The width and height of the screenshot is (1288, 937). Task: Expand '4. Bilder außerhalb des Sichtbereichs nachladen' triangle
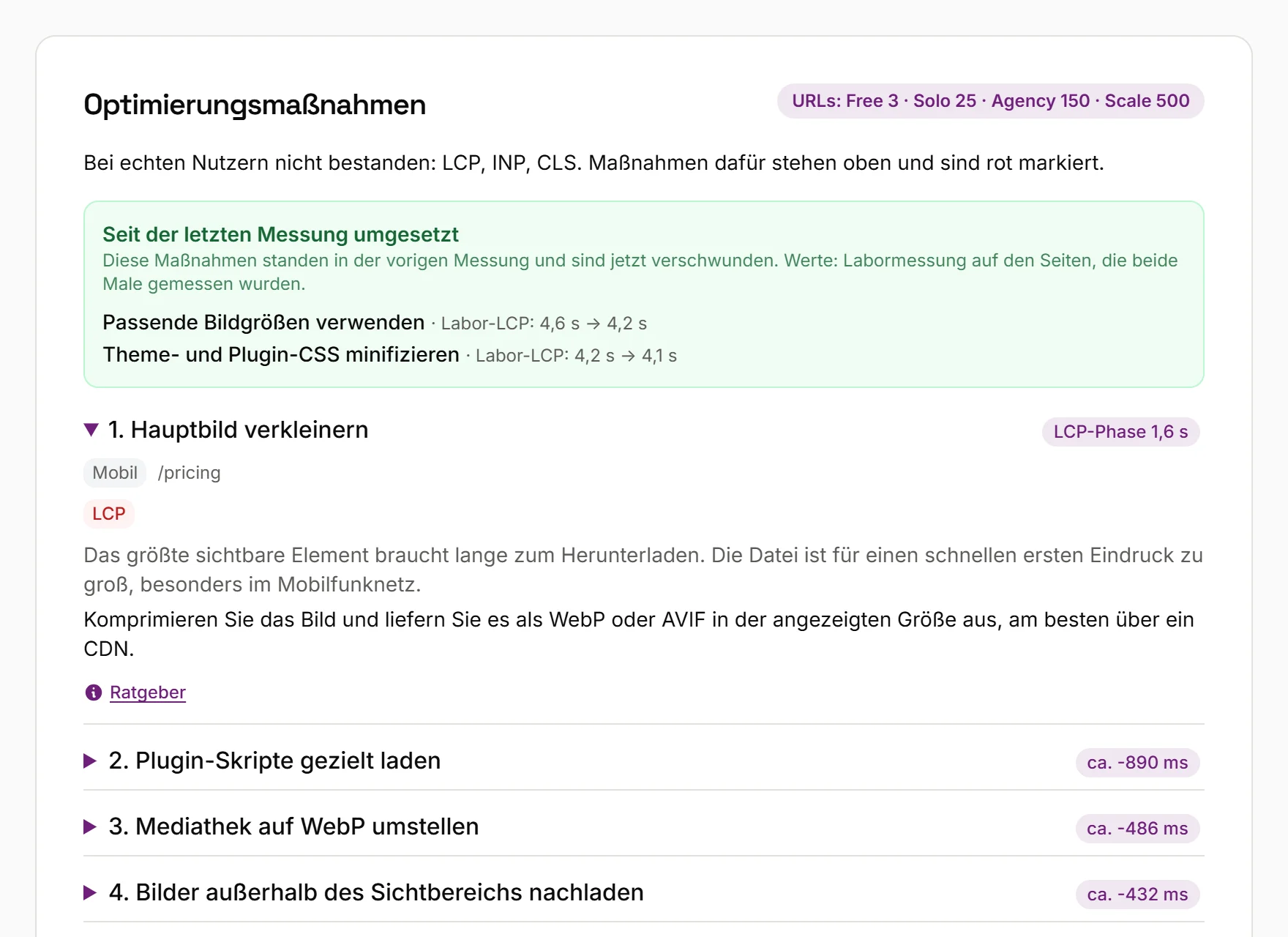pyautogui.click(x=91, y=893)
